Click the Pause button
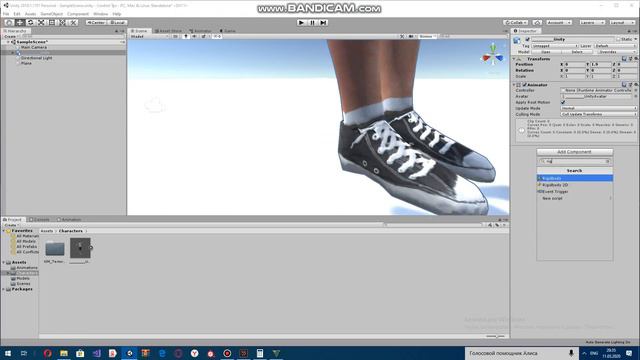This screenshot has width=640, height=360. point(312,22)
